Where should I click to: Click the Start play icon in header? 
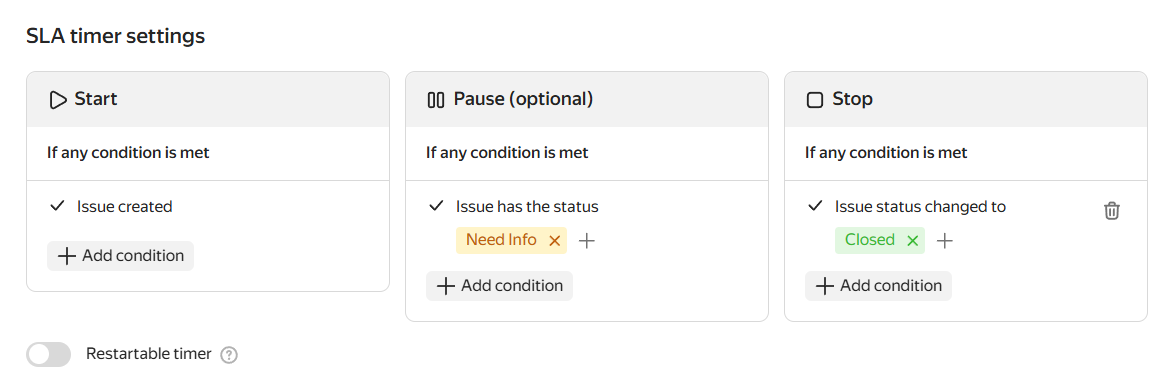point(58,100)
